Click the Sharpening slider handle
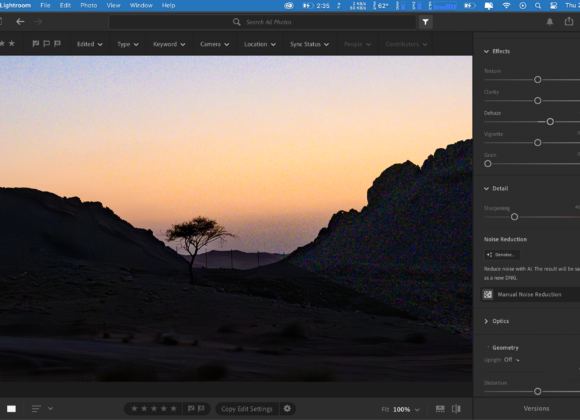The width and height of the screenshot is (580, 420). (514, 217)
